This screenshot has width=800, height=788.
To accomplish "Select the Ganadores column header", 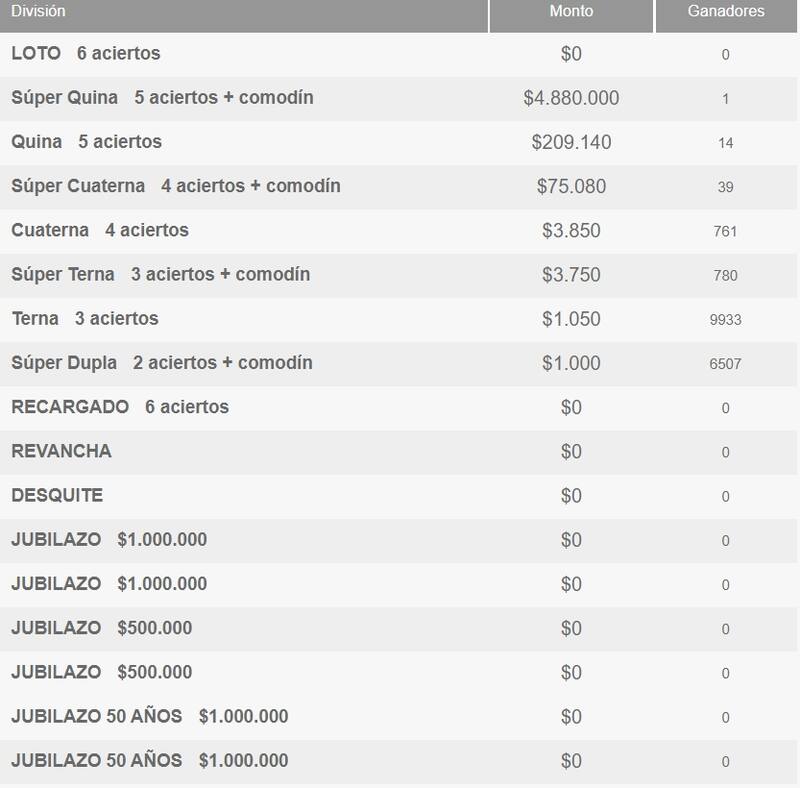I will [726, 12].
